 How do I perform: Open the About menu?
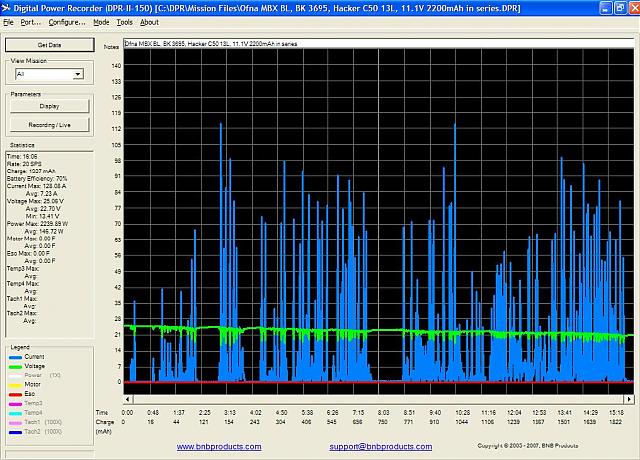[x=149, y=21]
